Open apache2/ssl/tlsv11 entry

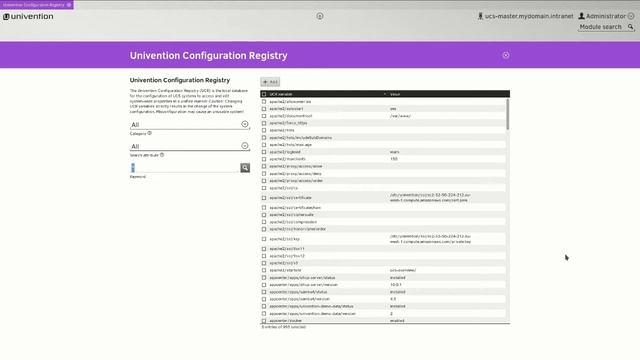click(287, 249)
